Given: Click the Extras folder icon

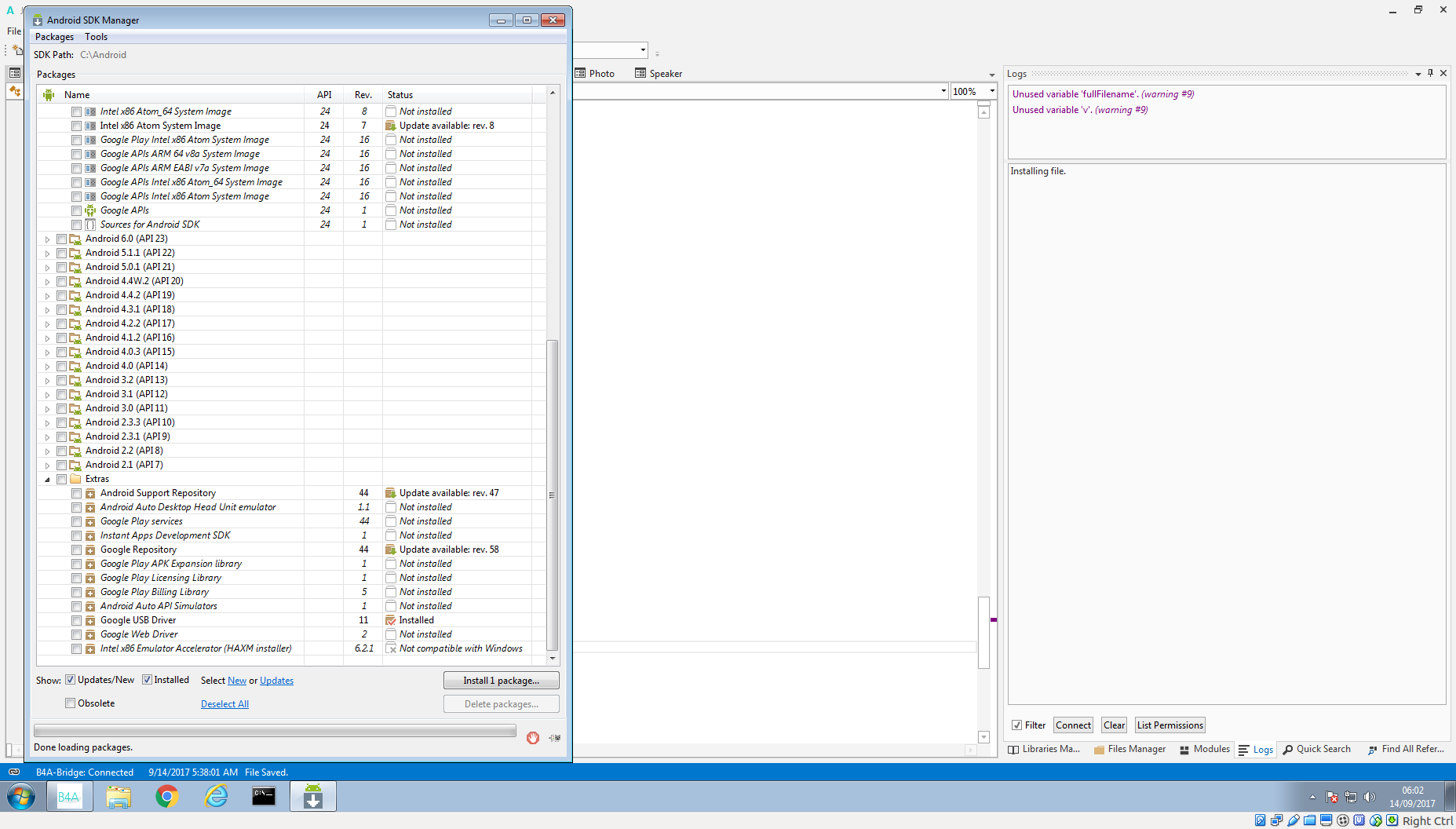Looking at the screenshot, I should [x=75, y=479].
